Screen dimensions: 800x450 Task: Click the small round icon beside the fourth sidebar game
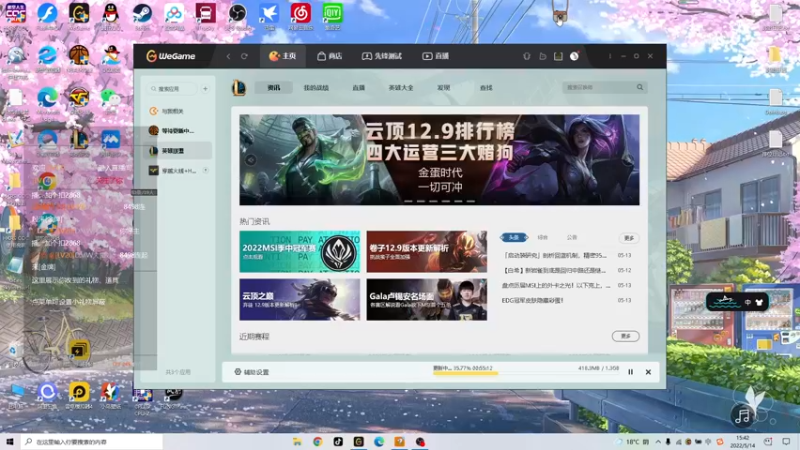(206, 170)
